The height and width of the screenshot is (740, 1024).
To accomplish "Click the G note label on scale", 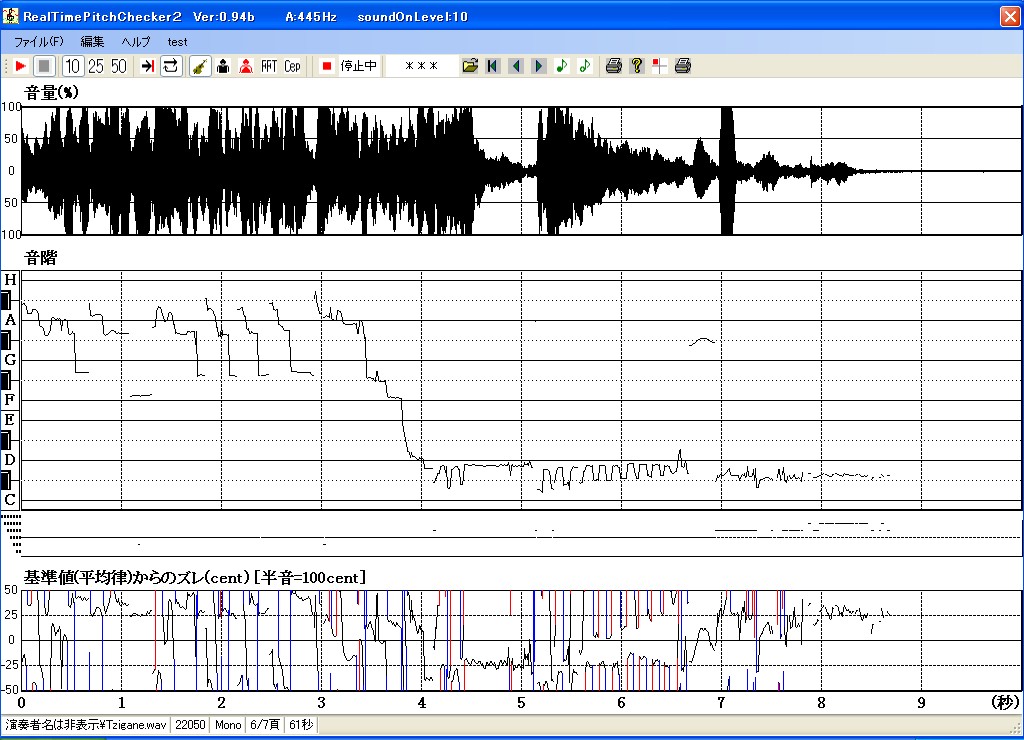I will pyautogui.click(x=10, y=360).
